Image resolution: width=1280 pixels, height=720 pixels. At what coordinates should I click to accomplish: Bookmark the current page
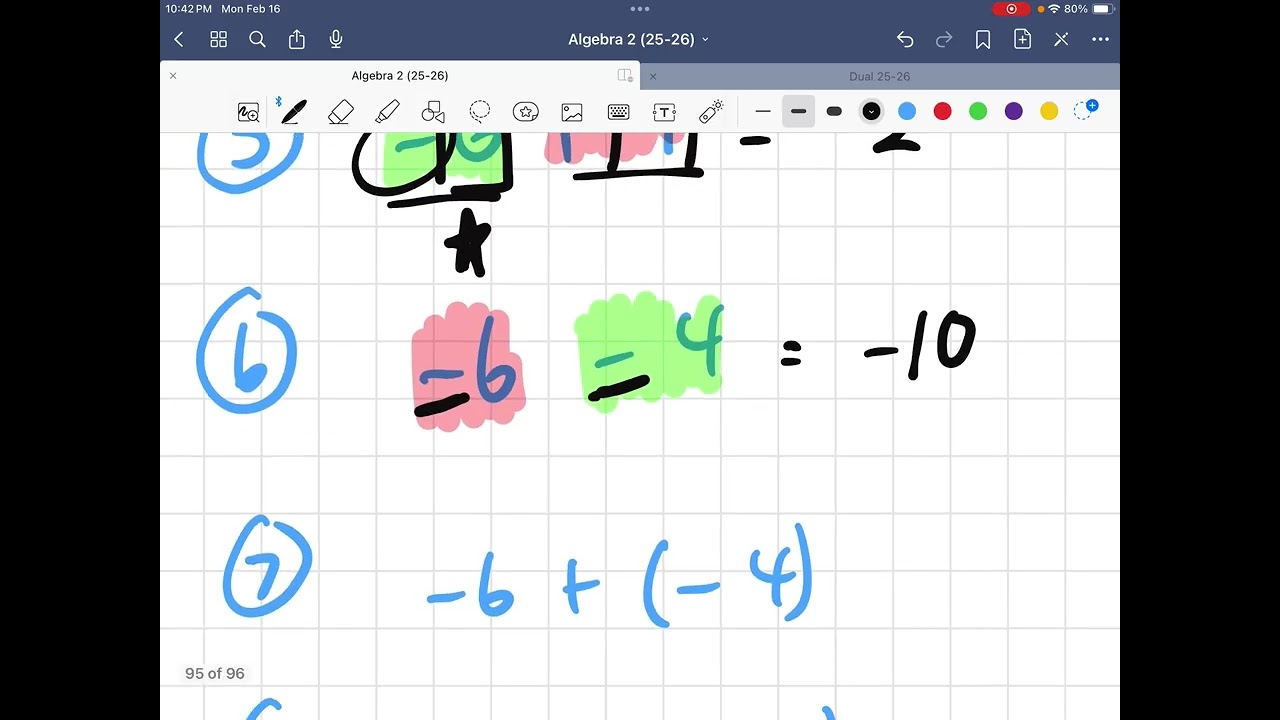click(983, 40)
